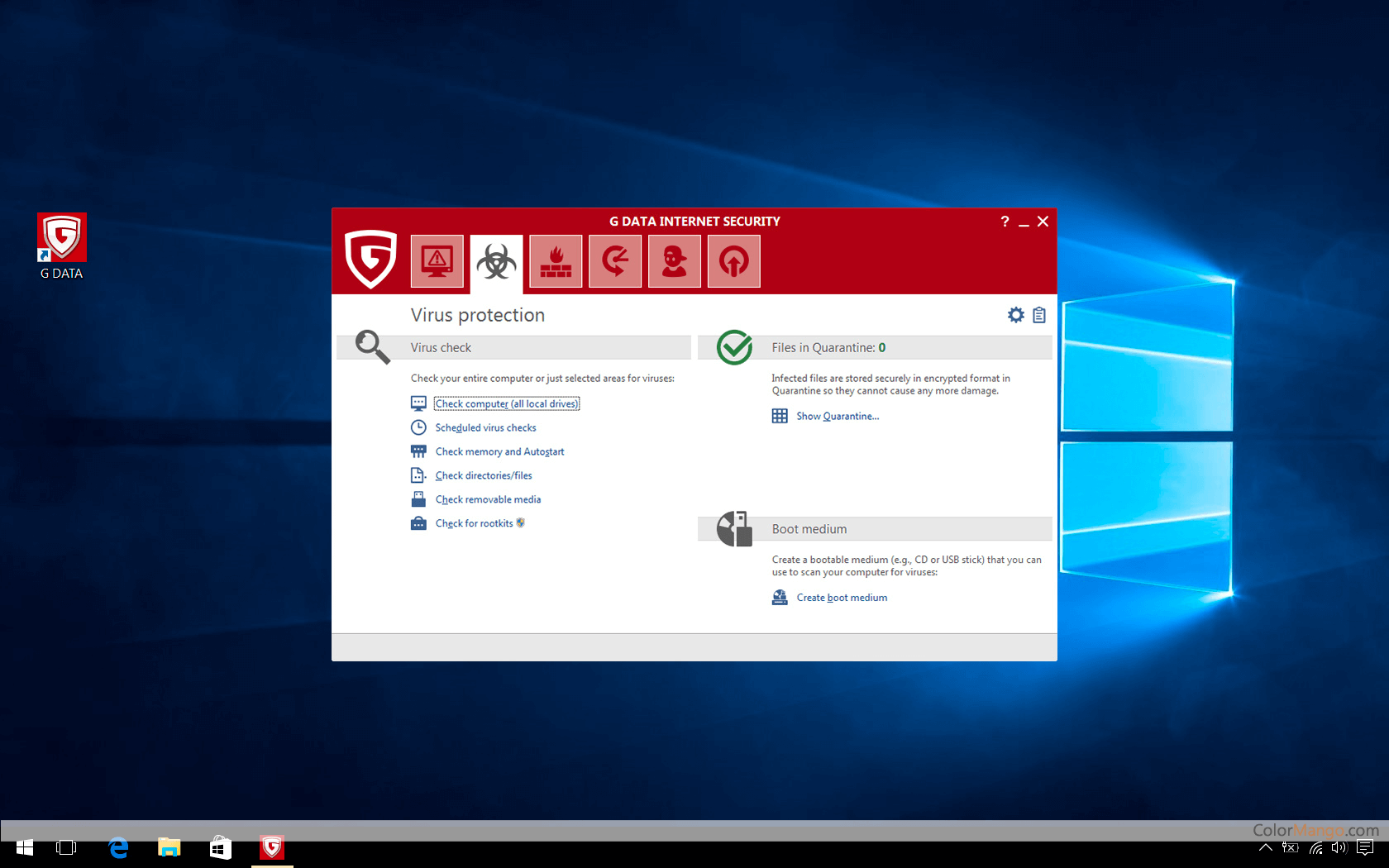The image size is (1389, 868).
Task: Click clock icon beside Scheduled virus checks
Action: [418, 427]
